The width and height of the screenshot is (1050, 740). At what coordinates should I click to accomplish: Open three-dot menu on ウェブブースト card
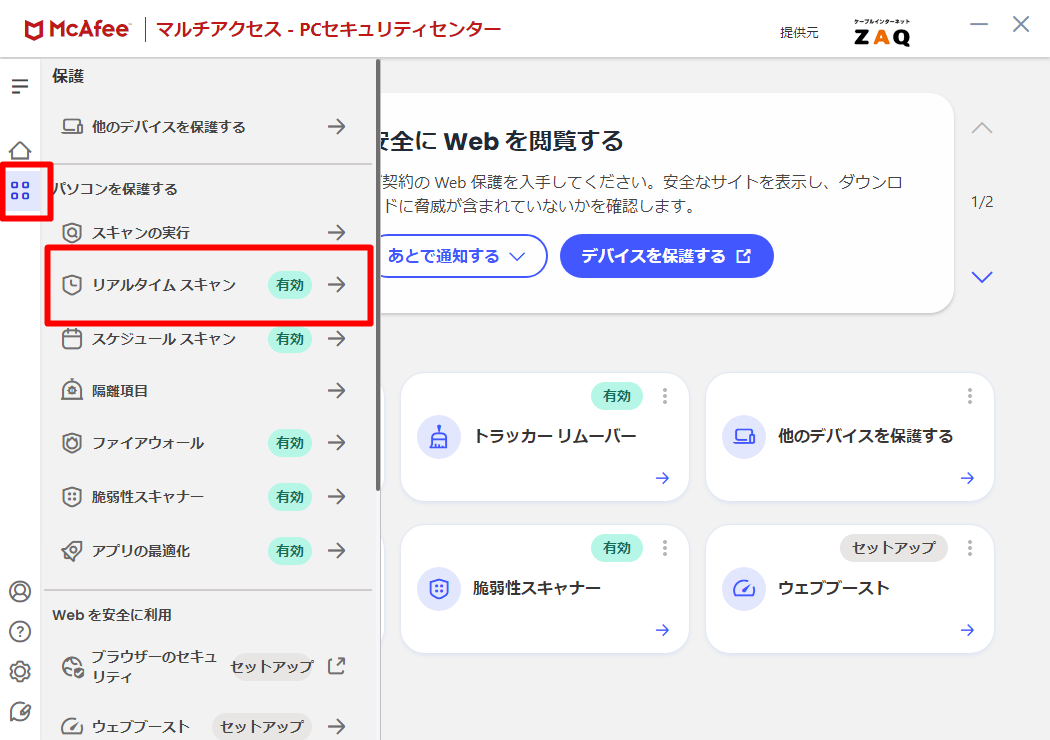(x=970, y=548)
